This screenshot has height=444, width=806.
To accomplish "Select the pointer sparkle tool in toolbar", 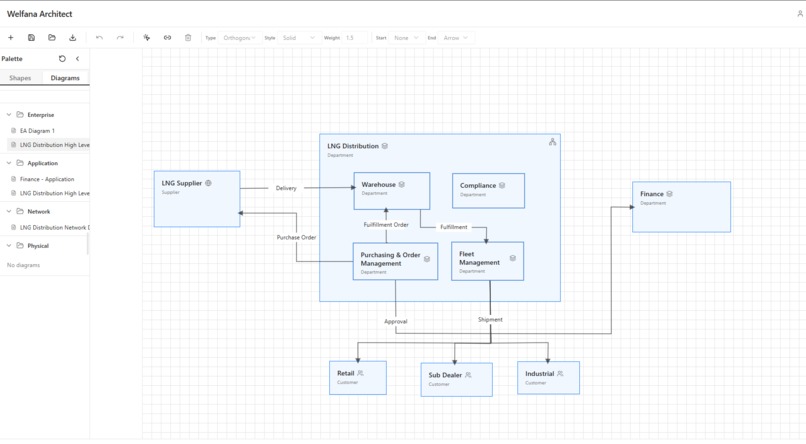I will click(146, 38).
